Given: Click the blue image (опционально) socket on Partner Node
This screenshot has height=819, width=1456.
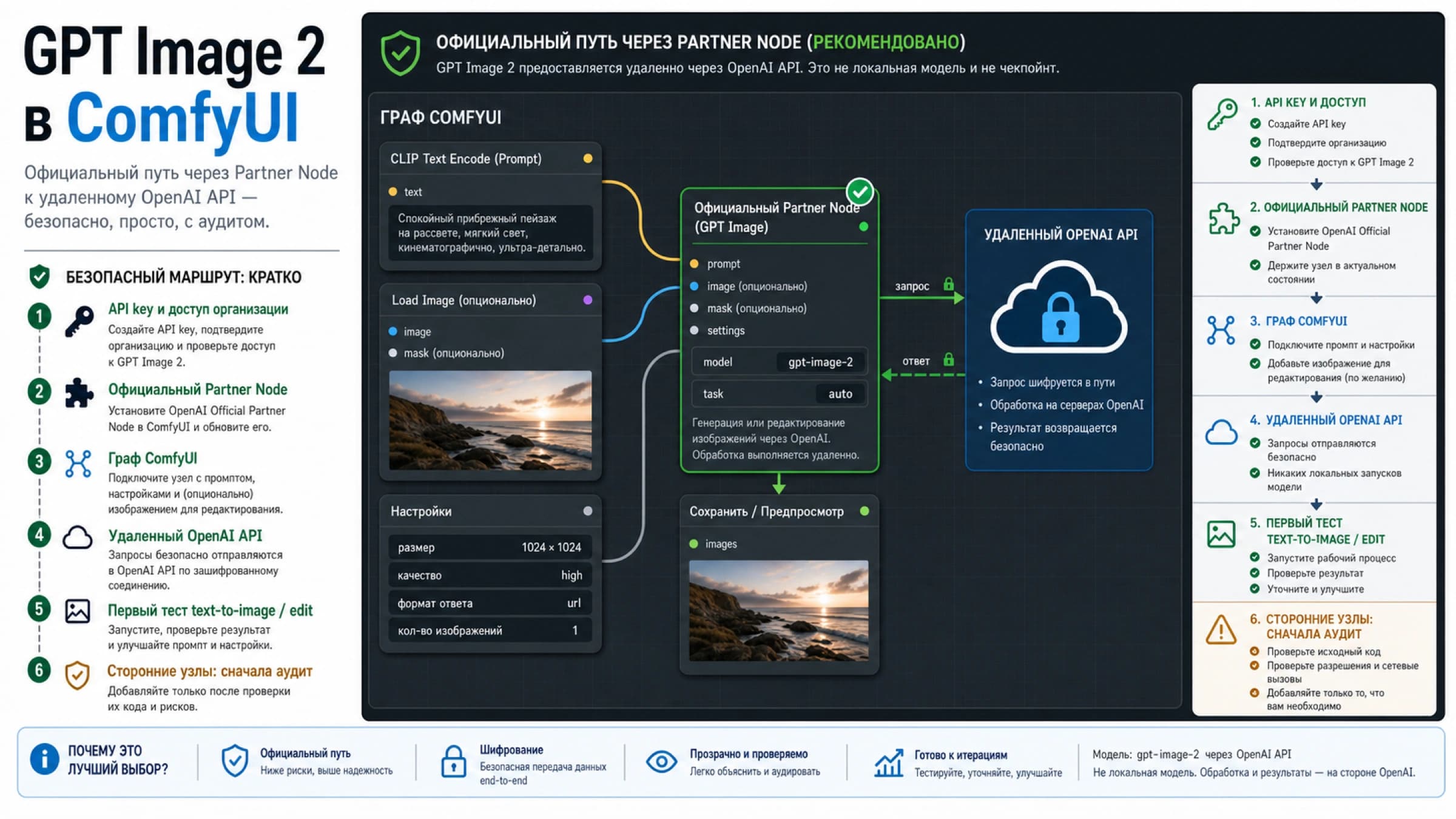Looking at the screenshot, I should pos(695,286).
